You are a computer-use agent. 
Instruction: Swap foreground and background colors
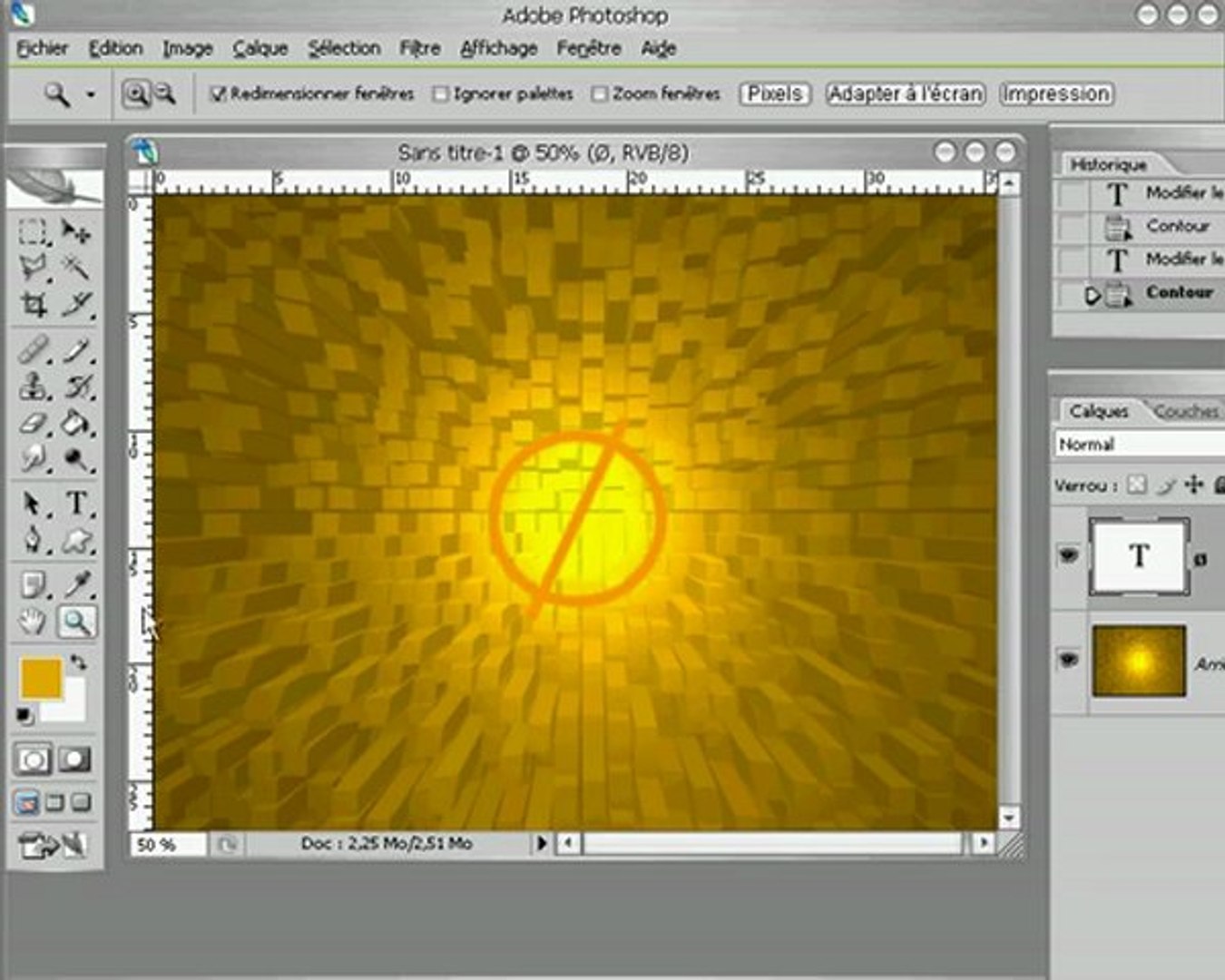[x=78, y=662]
